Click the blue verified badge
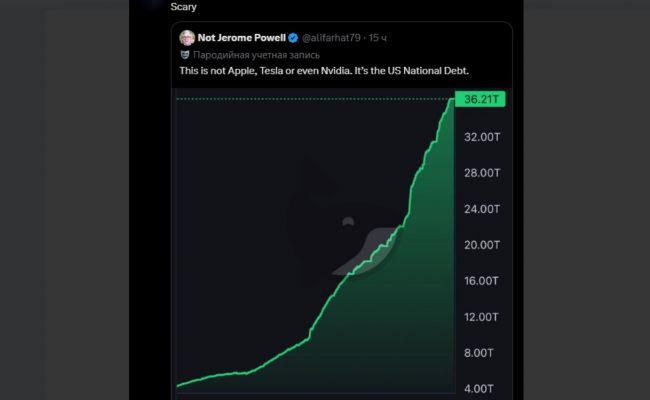 (x=293, y=37)
